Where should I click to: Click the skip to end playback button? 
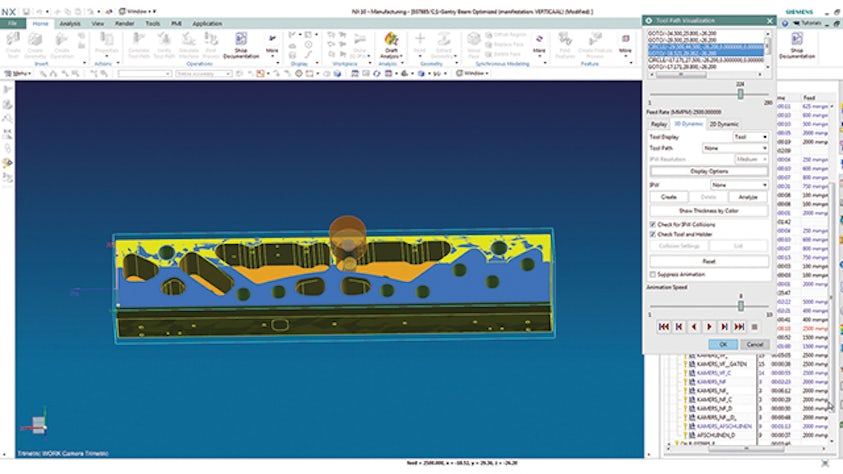[x=739, y=326]
